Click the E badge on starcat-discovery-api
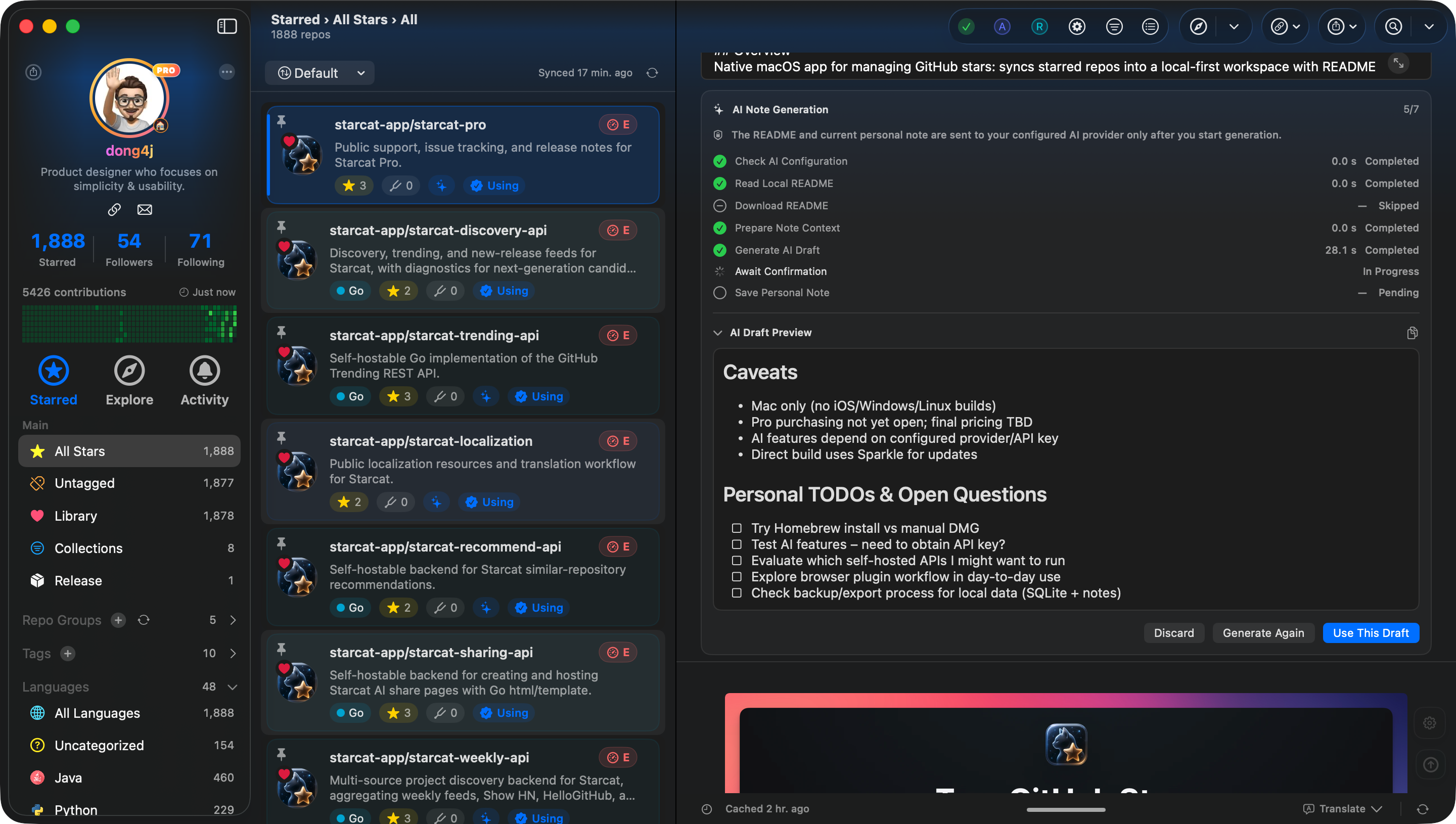 click(618, 230)
